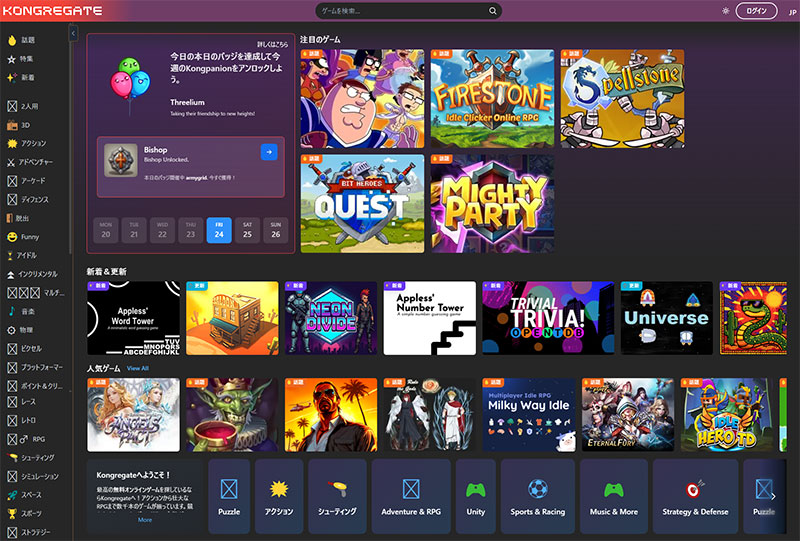Open the Adventure & RPG category tile

point(411,496)
